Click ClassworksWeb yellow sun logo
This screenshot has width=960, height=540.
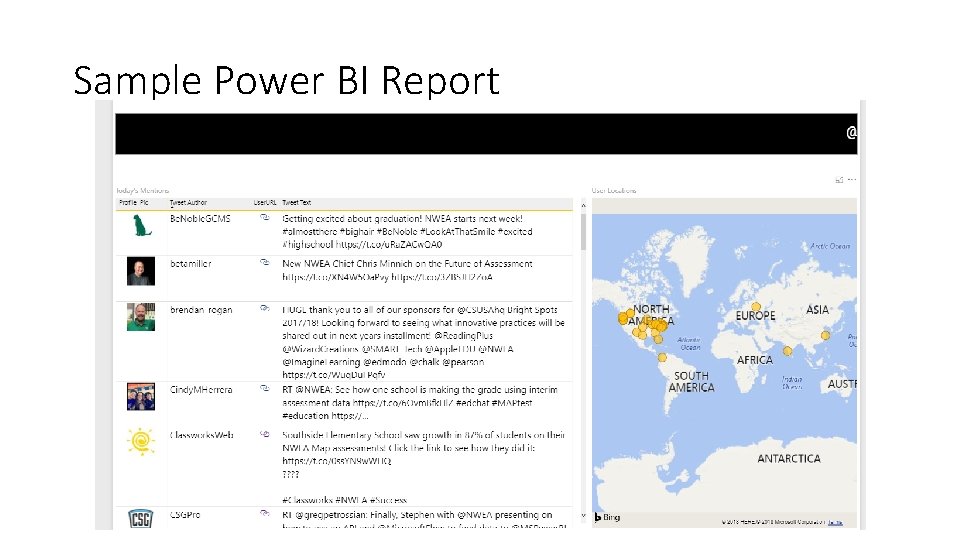(141, 441)
